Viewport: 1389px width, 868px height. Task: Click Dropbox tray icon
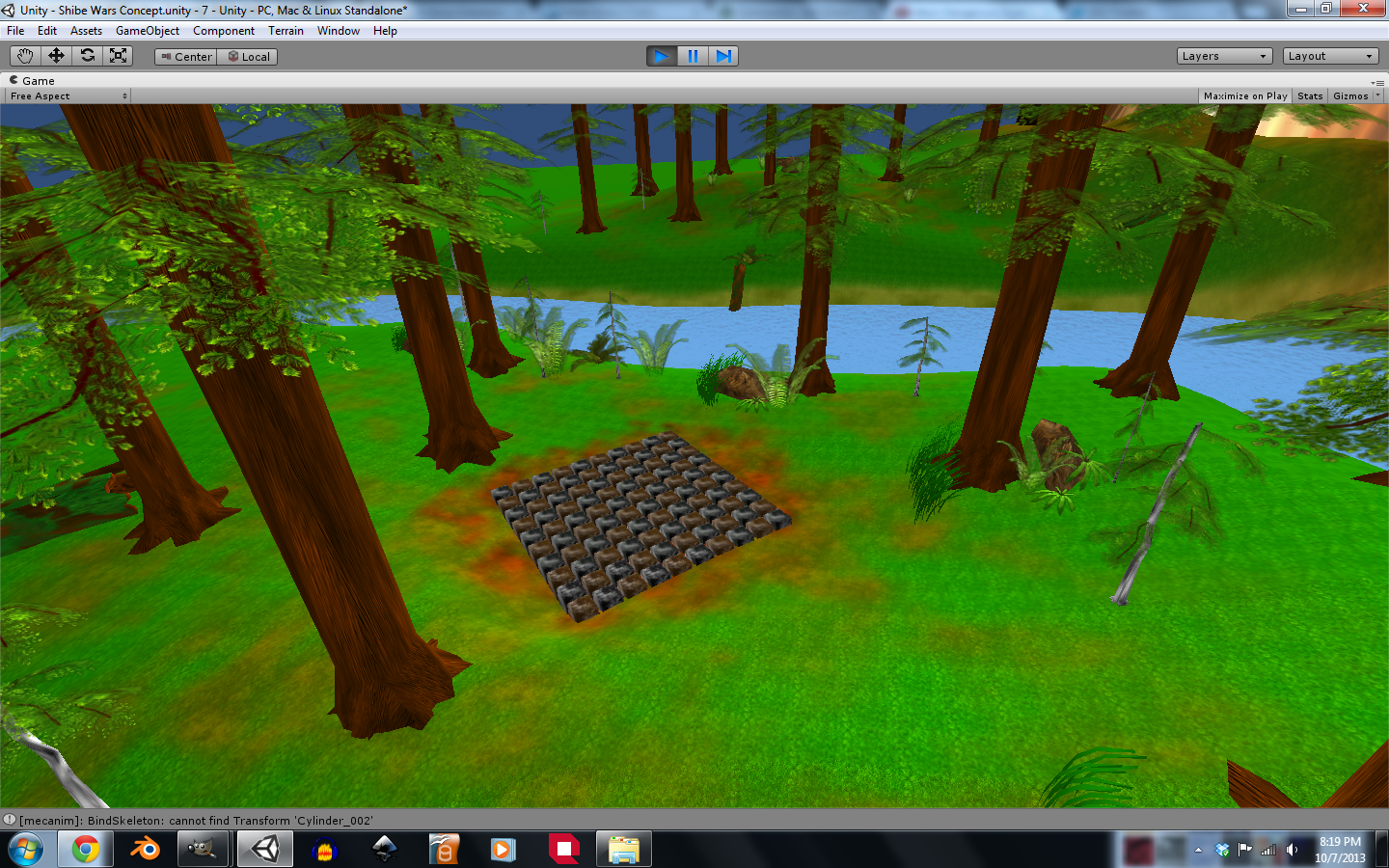click(1222, 850)
